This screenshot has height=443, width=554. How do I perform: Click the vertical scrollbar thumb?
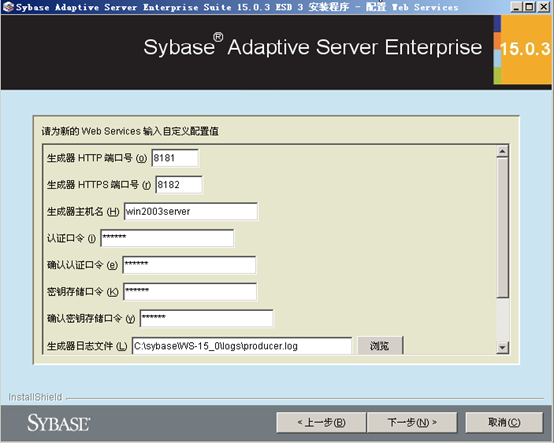coord(502,228)
